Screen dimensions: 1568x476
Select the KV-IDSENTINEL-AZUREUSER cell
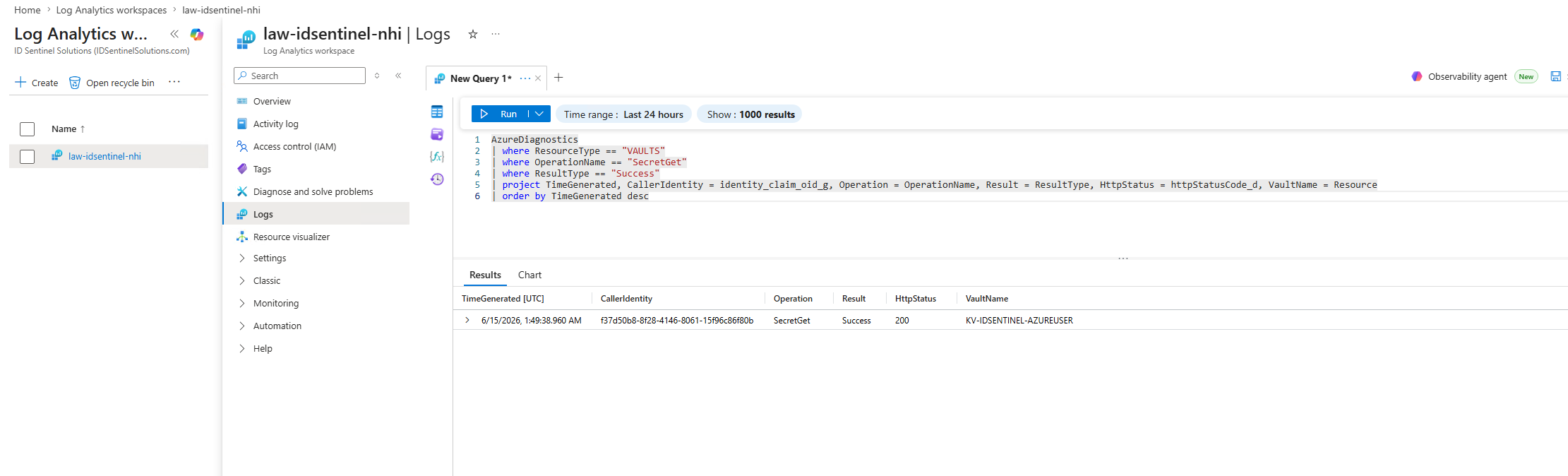coord(1019,321)
